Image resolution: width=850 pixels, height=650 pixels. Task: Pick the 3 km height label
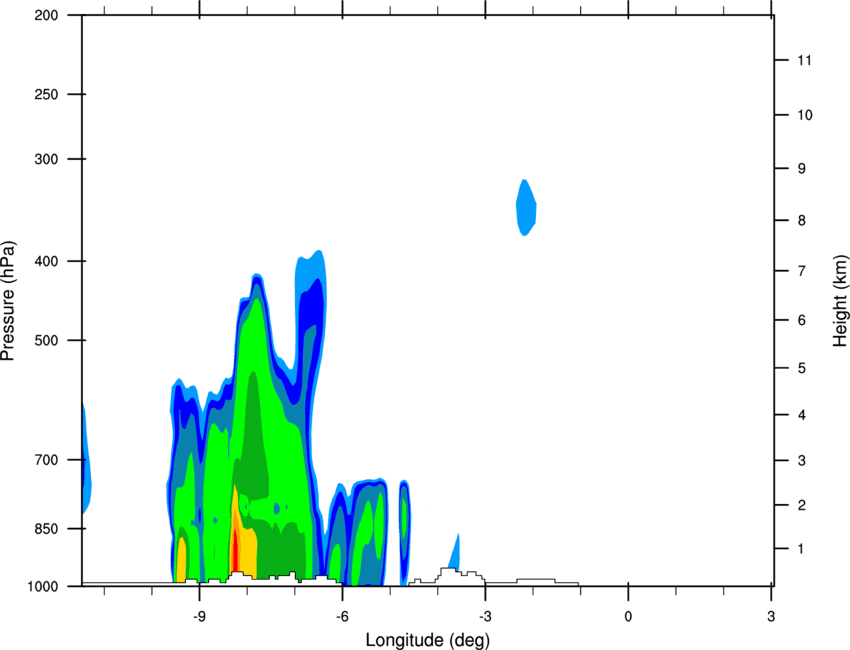(x=802, y=461)
